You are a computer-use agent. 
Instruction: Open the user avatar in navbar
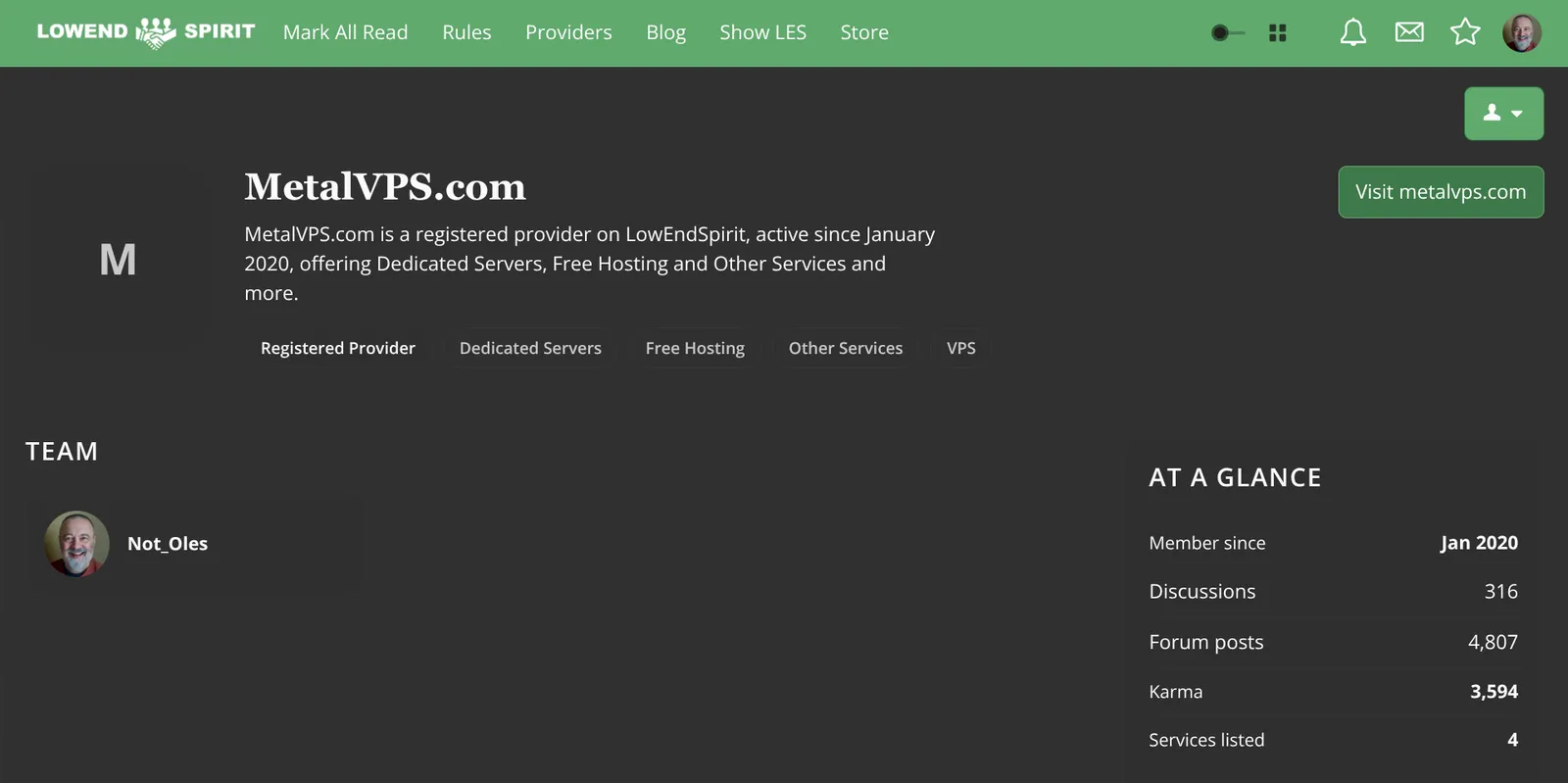[x=1522, y=32]
